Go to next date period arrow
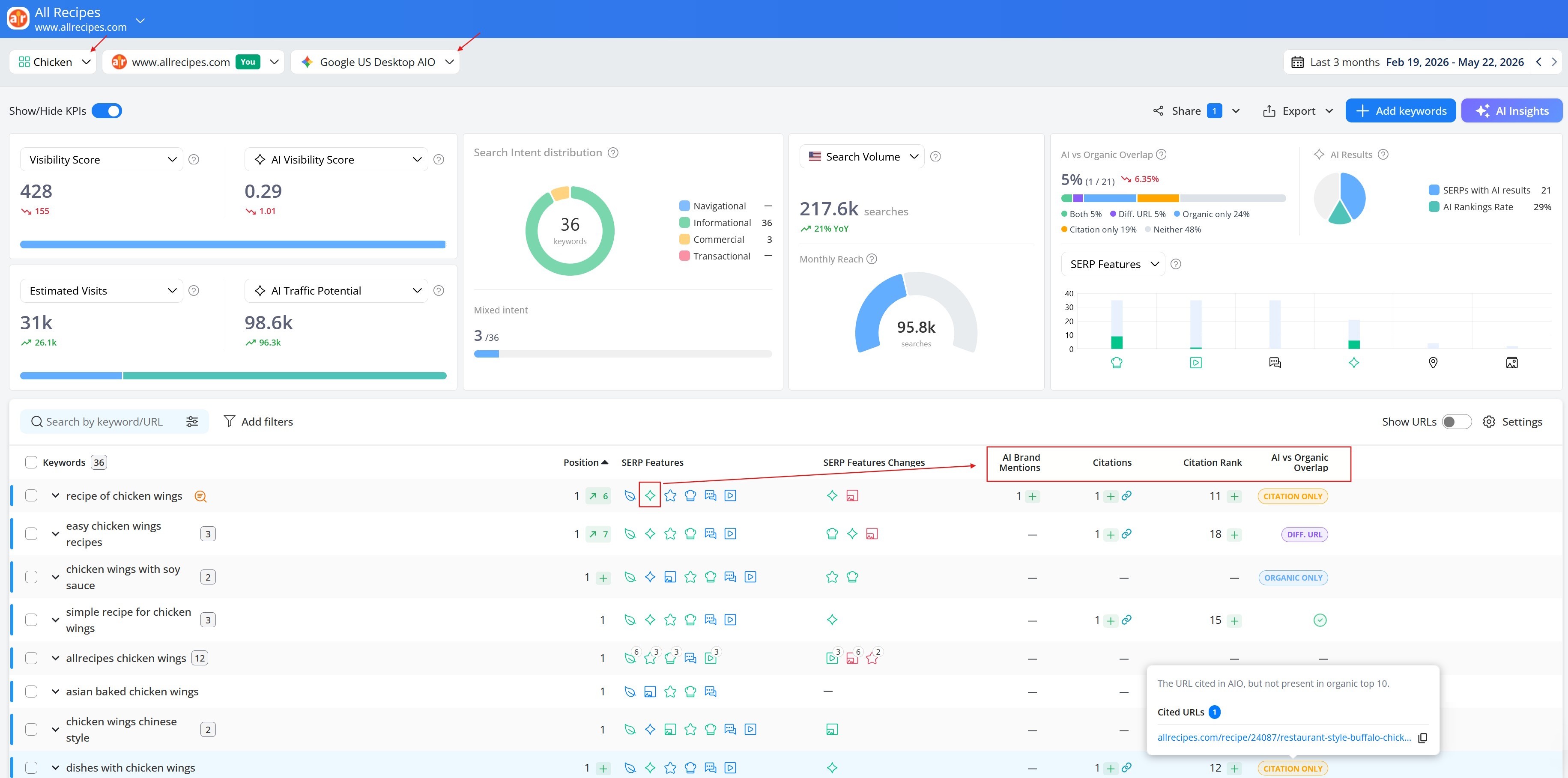 coord(1554,62)
